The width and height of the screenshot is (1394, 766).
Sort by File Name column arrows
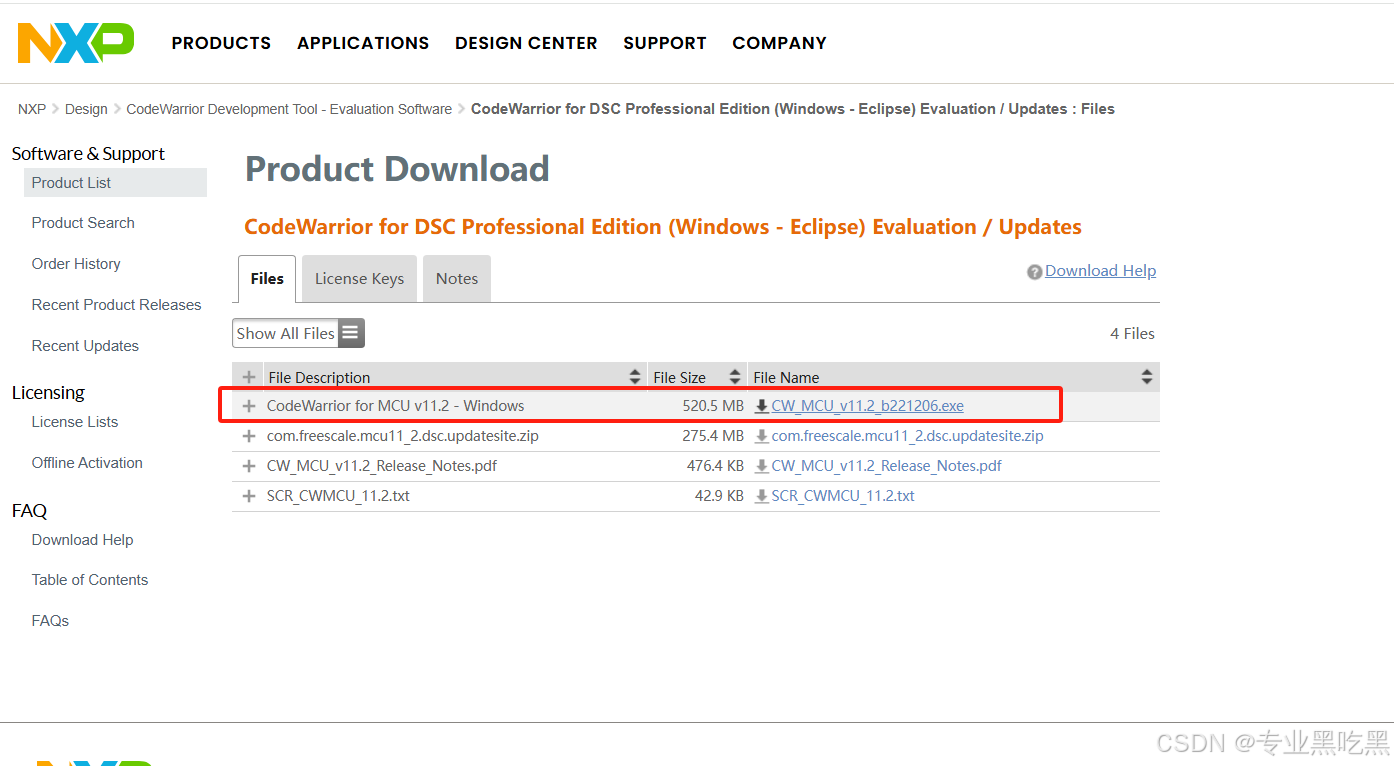point(1147,377)
